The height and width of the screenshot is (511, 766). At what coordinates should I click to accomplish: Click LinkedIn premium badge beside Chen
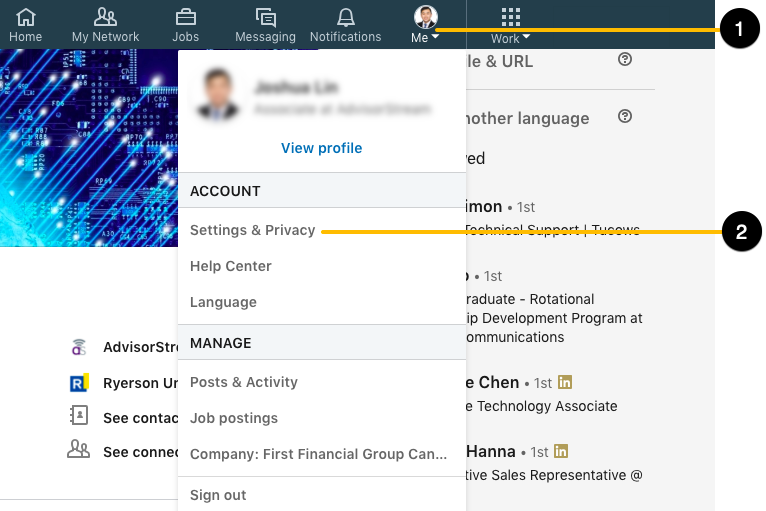coord(565,382)
